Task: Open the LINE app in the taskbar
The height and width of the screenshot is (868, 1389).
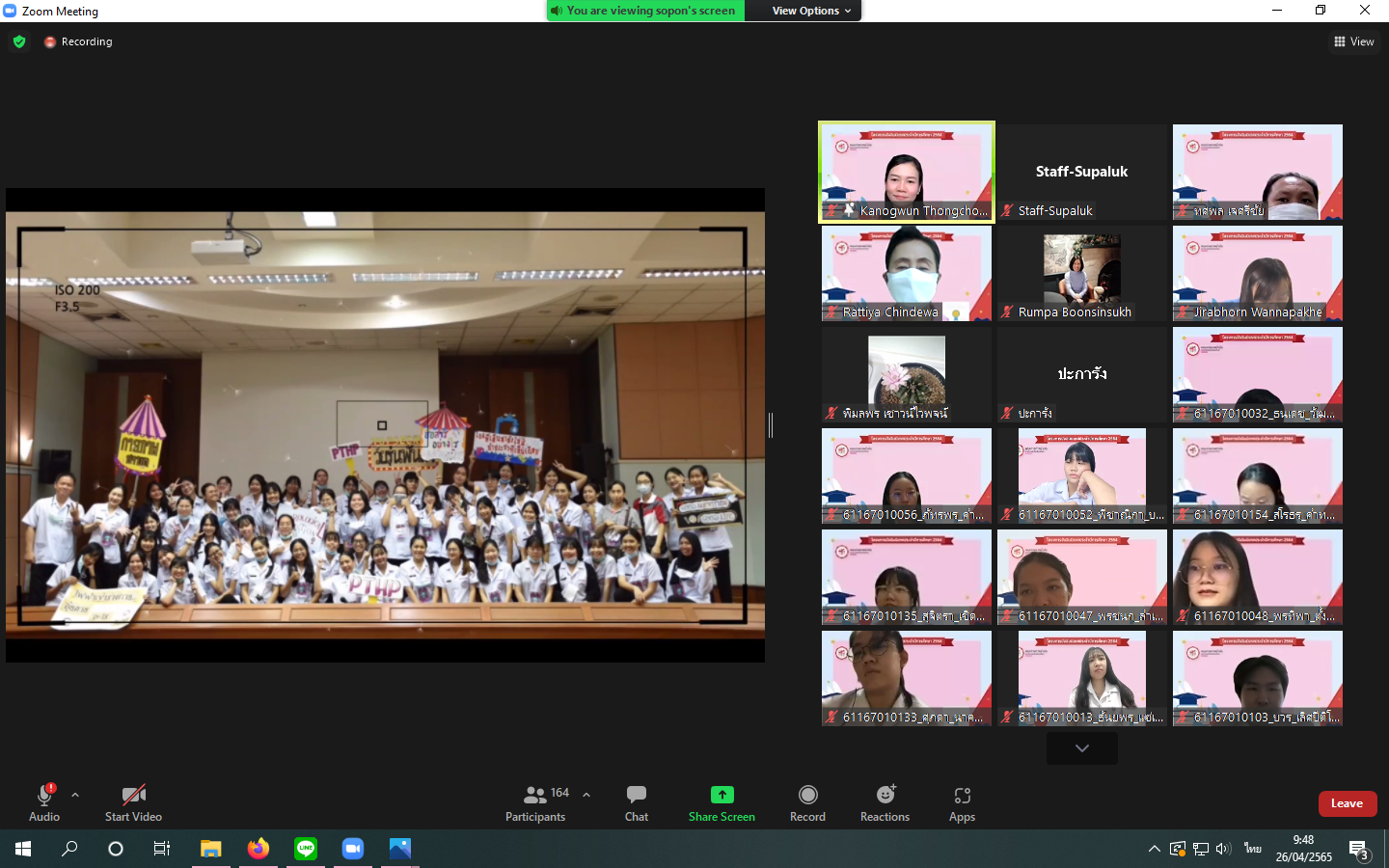Action: pyautogui.click(x=306, y=849)
